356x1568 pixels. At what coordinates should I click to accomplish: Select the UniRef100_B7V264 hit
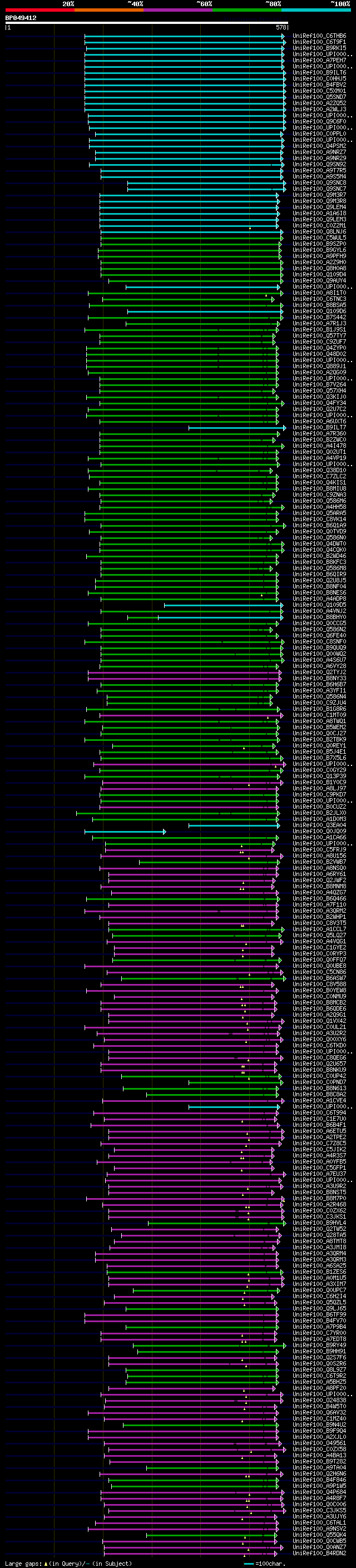click(x=319, y=385)
